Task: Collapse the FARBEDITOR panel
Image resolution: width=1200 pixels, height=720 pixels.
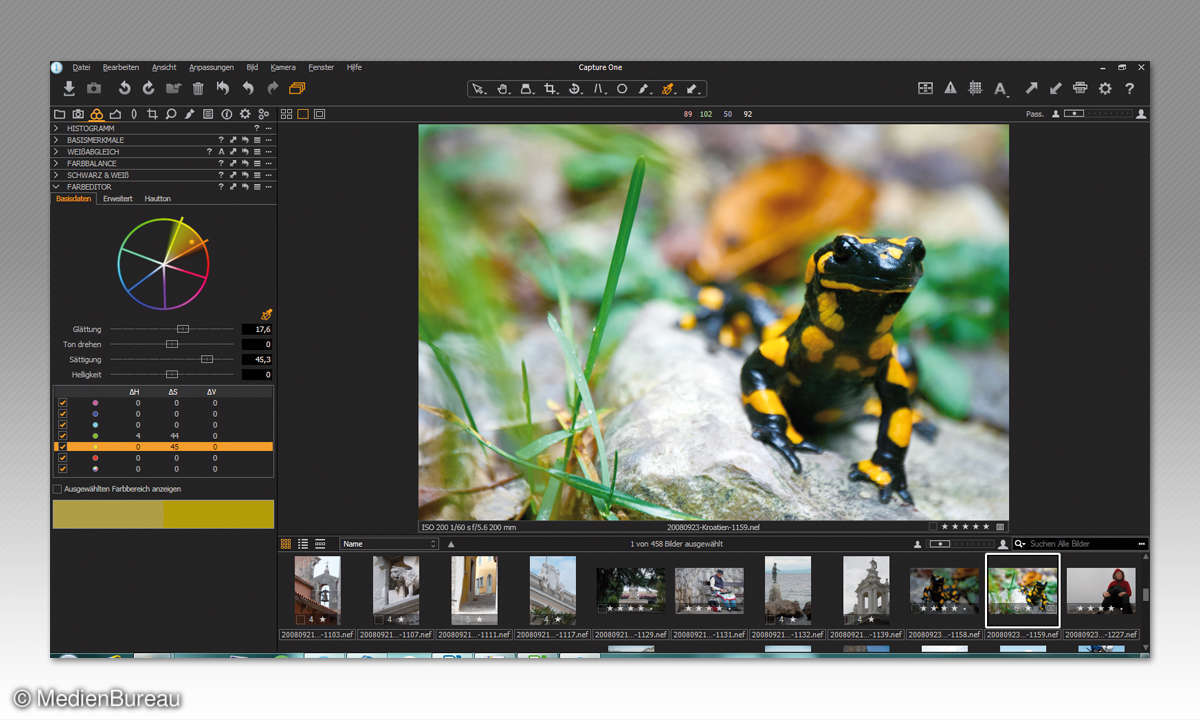Action: pyautogui.click(x=56, y=187)
